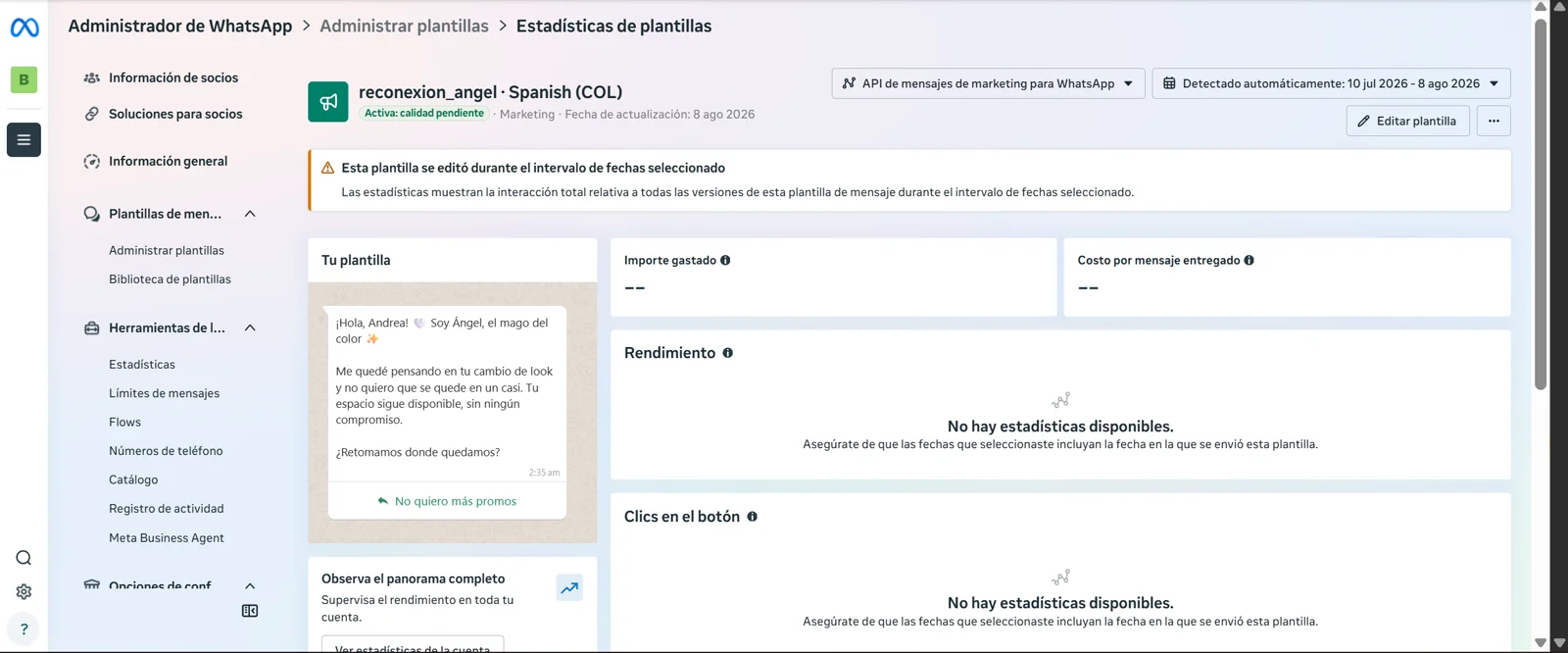The height and width of the screenshot is (653, 1568).
Task: Click Editar plantilla button
Action: (x=1408, y=121)
